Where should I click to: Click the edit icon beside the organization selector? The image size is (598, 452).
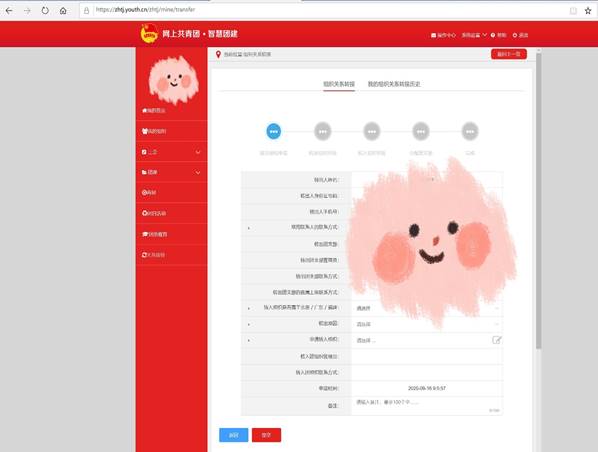tap(496, 340)
